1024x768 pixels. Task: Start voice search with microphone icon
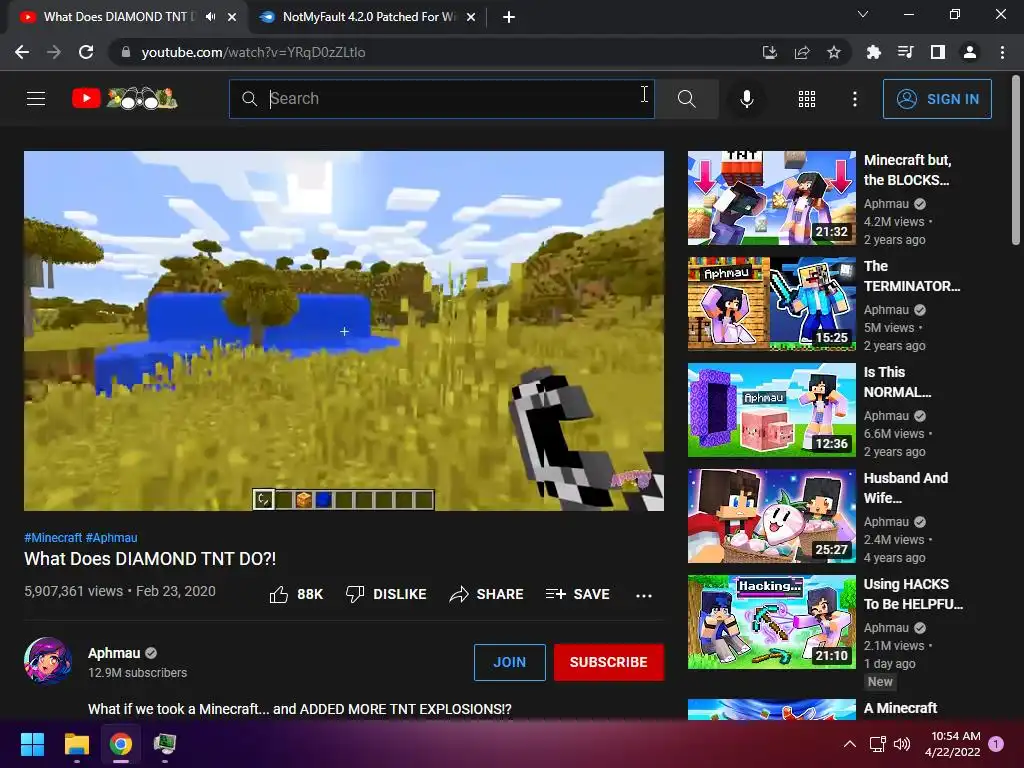[746, 99]
